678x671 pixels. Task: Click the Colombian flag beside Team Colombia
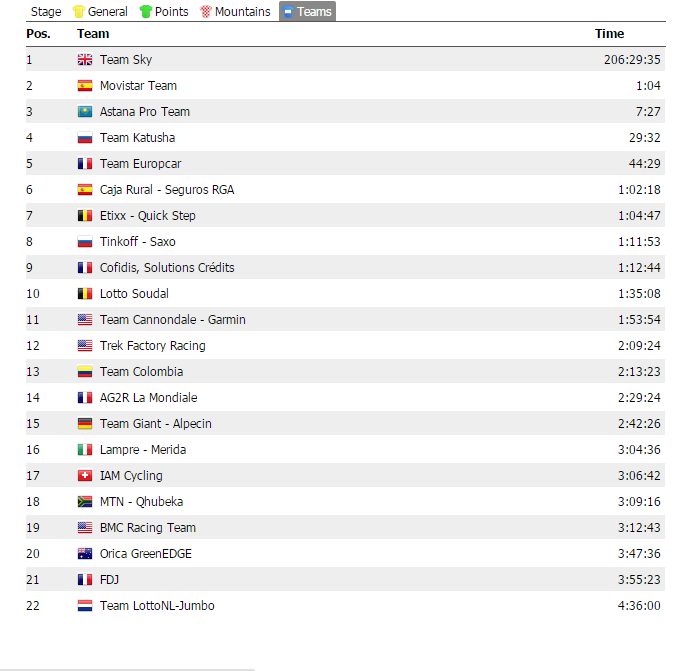tap(85, 372)
